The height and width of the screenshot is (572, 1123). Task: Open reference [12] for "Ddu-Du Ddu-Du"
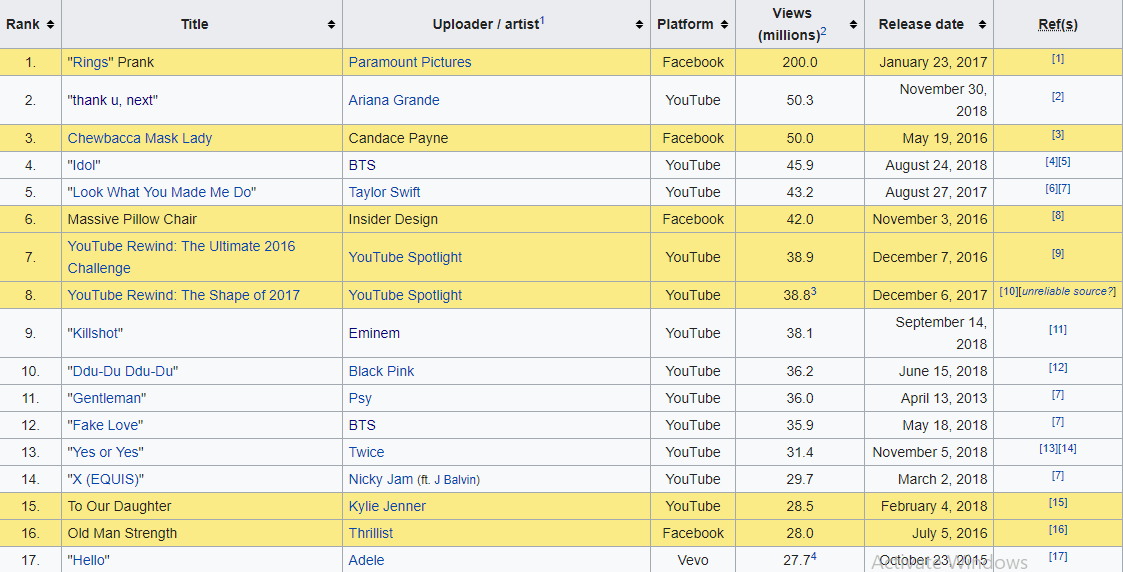(x=1058, y=367)
